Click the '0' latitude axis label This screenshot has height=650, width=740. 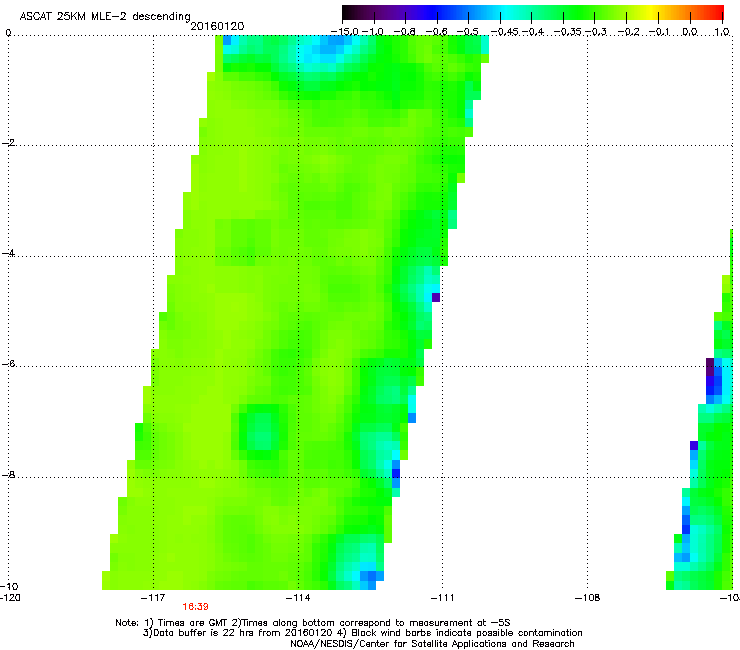tap(8, 33)
